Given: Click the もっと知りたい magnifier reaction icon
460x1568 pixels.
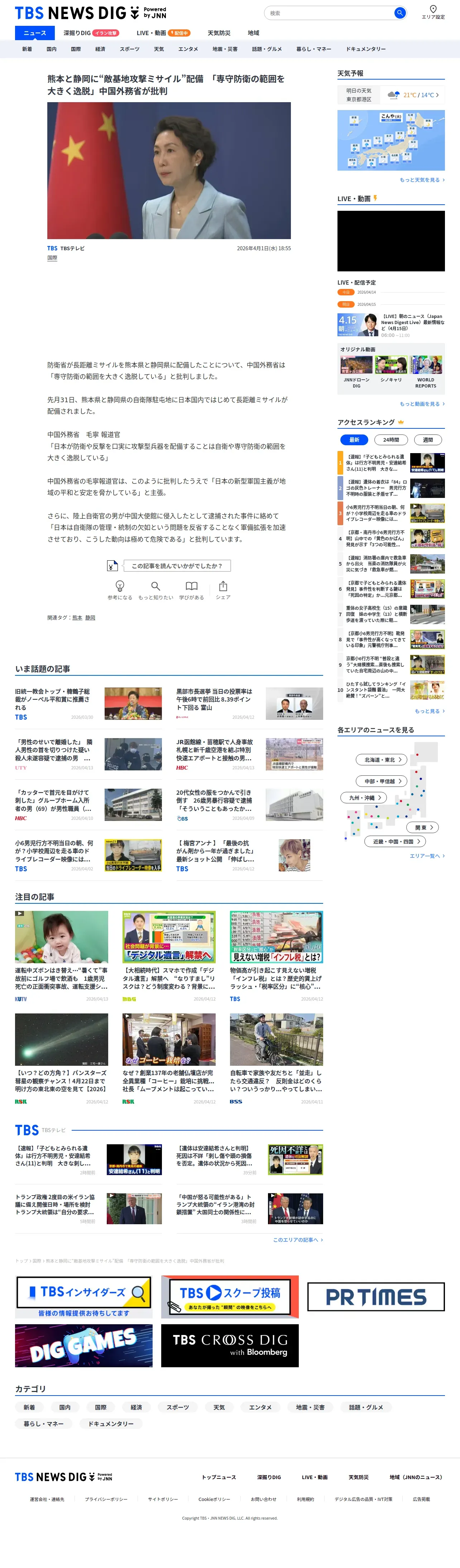Looking at the screenshot, I should coord(156,585).
